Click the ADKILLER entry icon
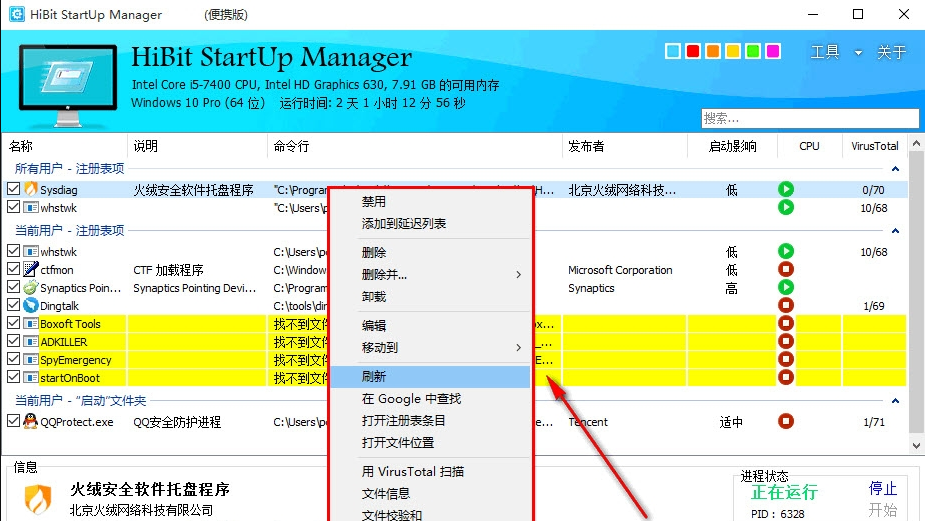Screen dimensions: 925x521 (31, 342)
